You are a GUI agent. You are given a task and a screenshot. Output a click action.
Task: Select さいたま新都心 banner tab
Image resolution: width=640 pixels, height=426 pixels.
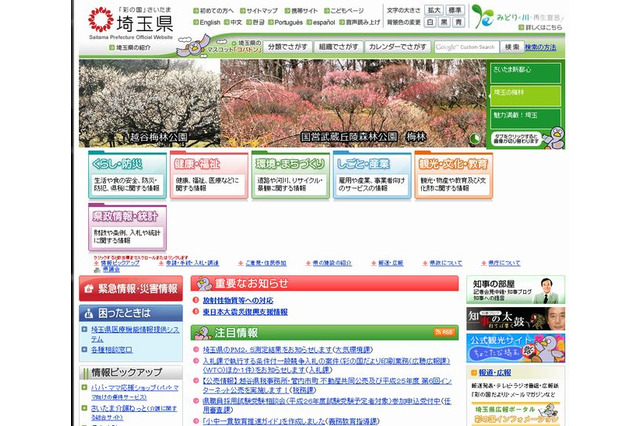[x=525, y=73]
